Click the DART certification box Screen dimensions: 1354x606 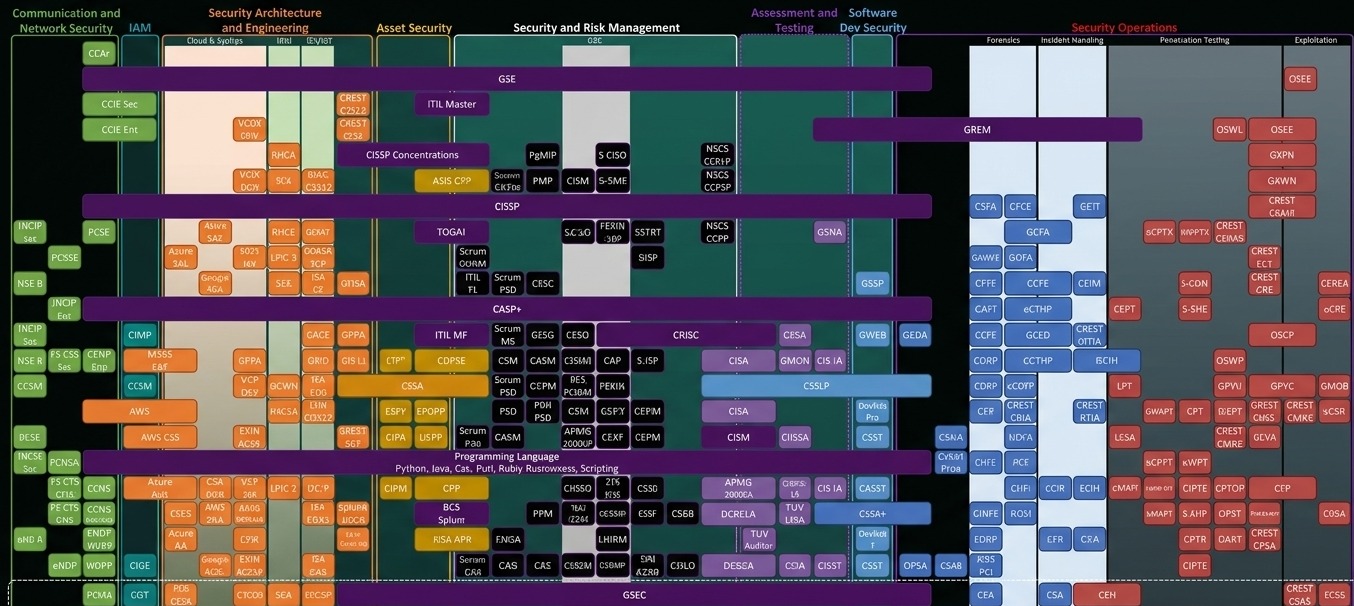[1229, 539]
